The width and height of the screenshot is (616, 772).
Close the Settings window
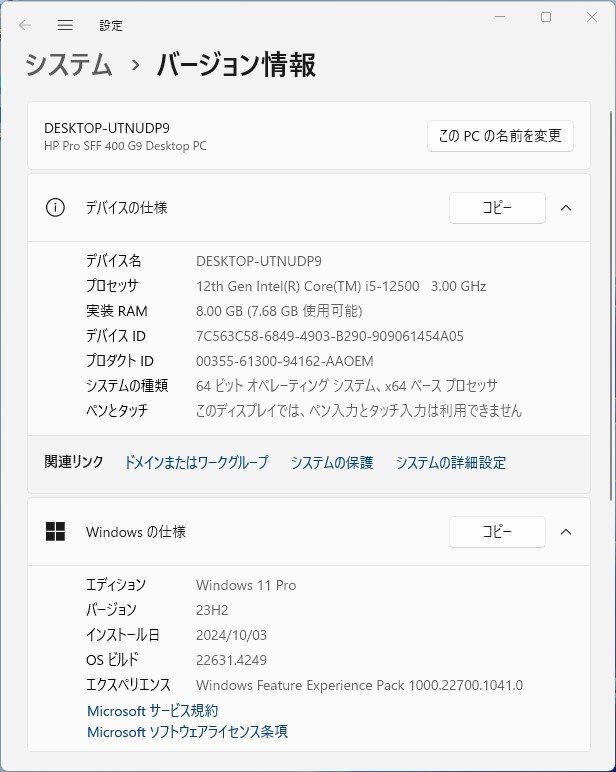point(592,17)
